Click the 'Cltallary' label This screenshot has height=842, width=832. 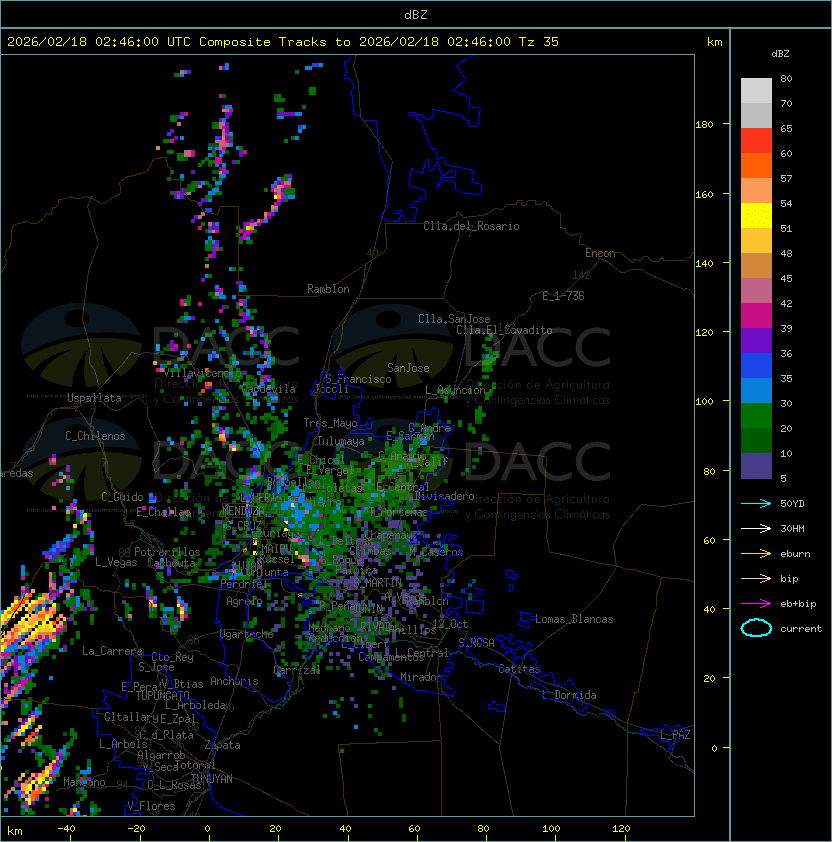point(131,717)
